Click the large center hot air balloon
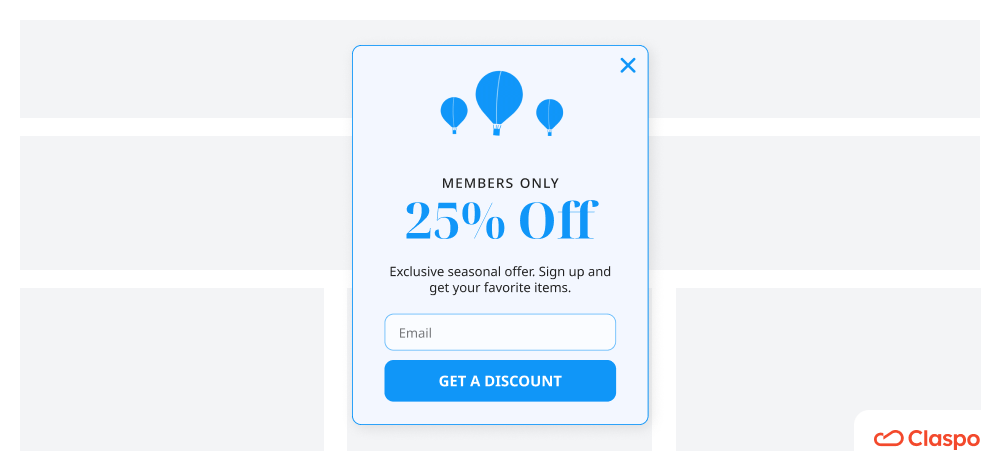 coord(499,103)
